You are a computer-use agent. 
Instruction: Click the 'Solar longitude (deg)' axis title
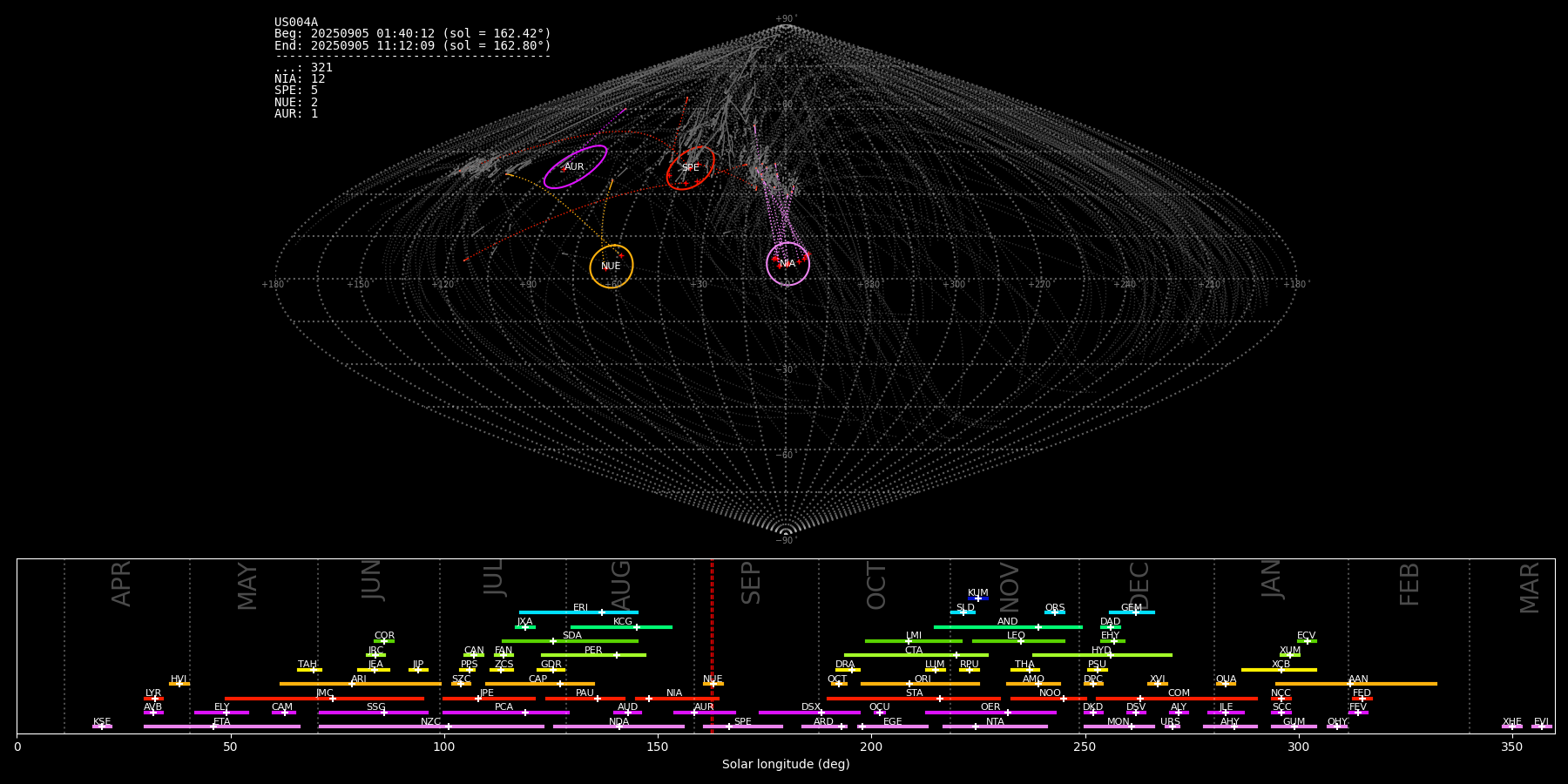[786, 764]
